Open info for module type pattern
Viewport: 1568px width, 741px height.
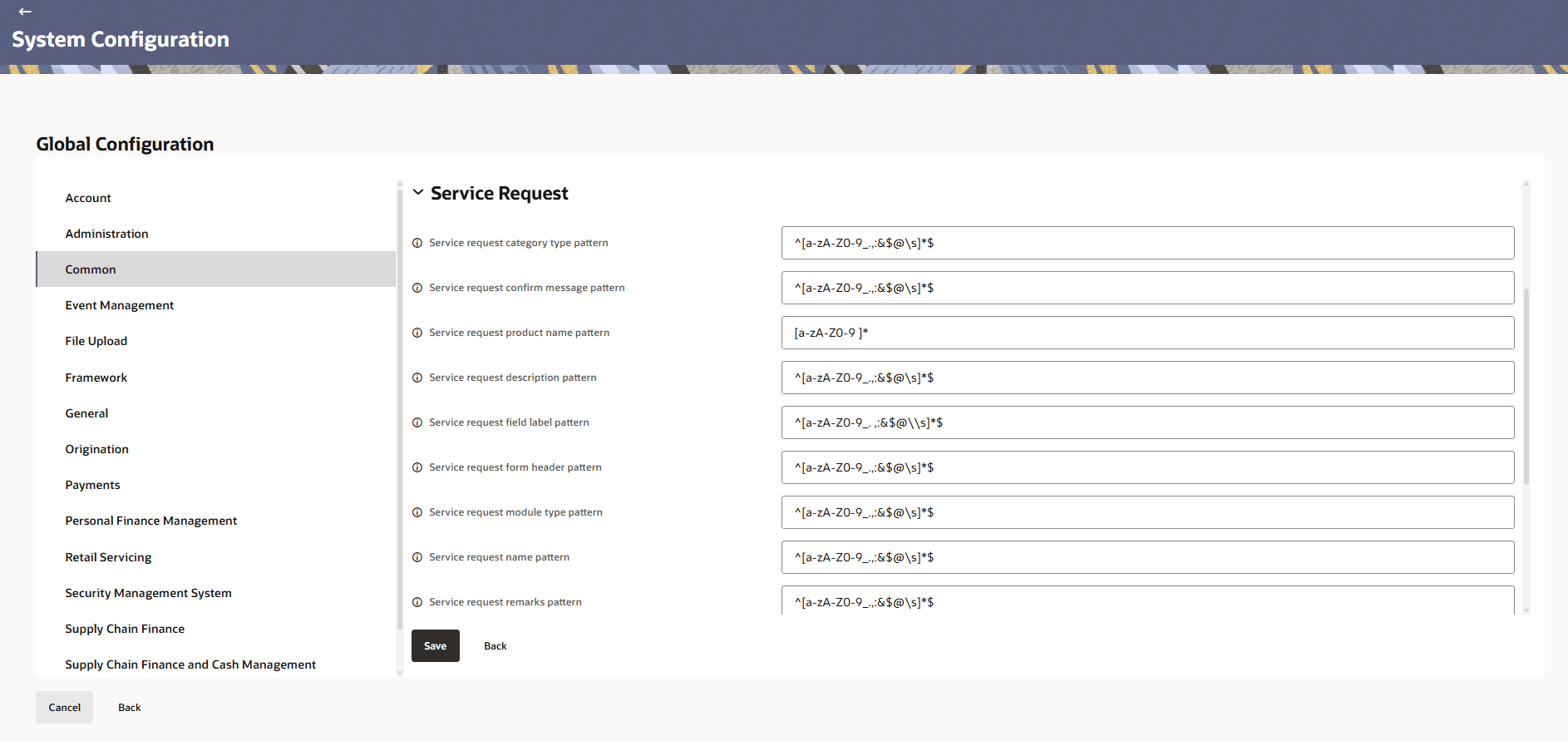pos(417,512)
